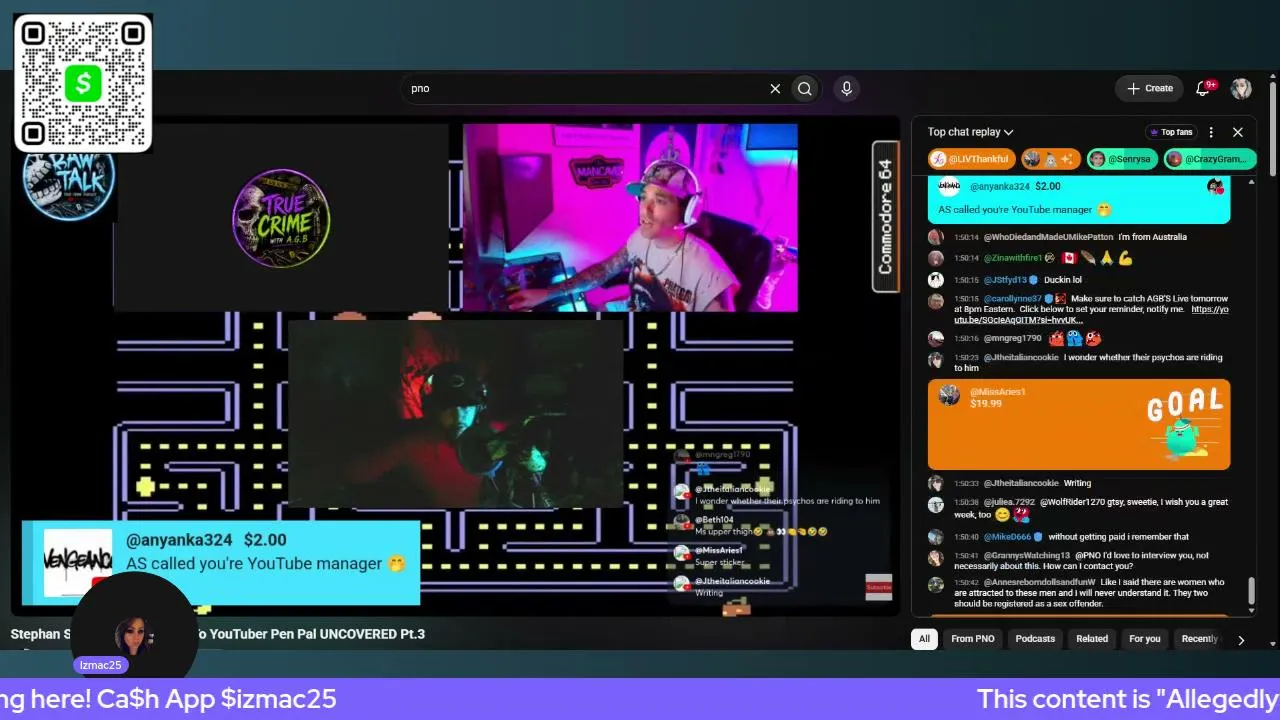Click the username @juliea.7292 in chat

1009,502
